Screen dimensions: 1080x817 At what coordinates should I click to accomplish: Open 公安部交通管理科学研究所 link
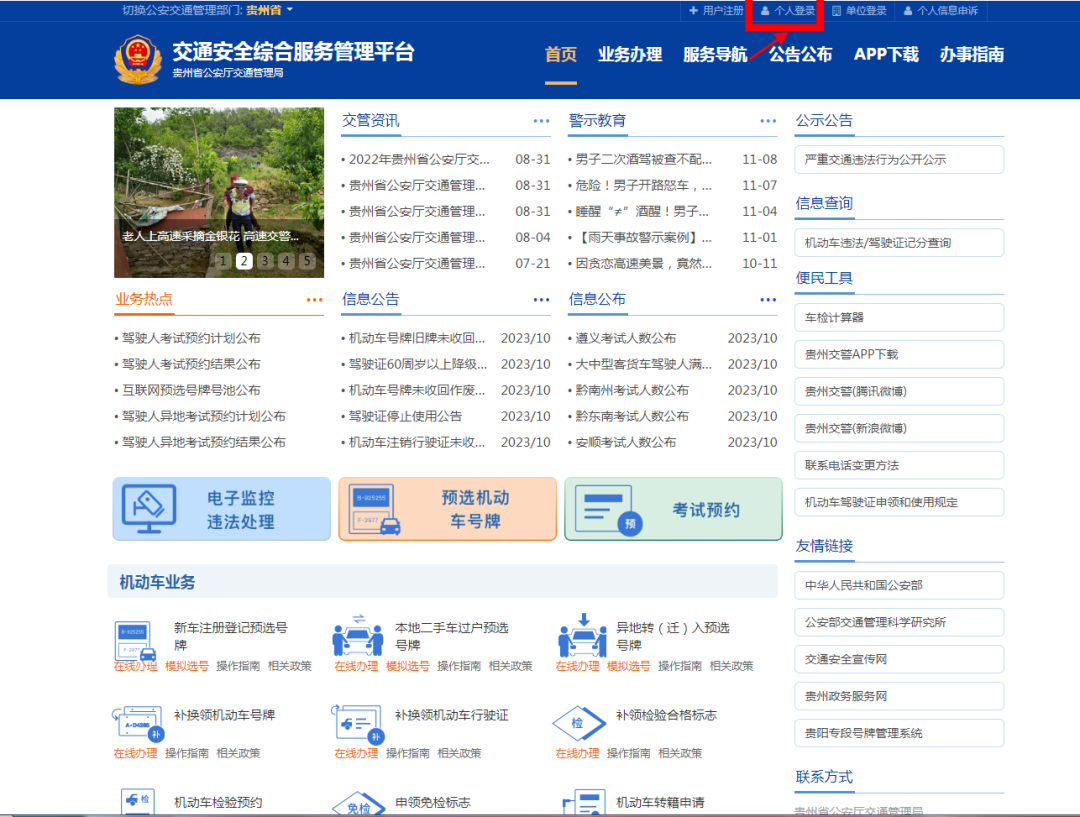[x=899, y=623]
